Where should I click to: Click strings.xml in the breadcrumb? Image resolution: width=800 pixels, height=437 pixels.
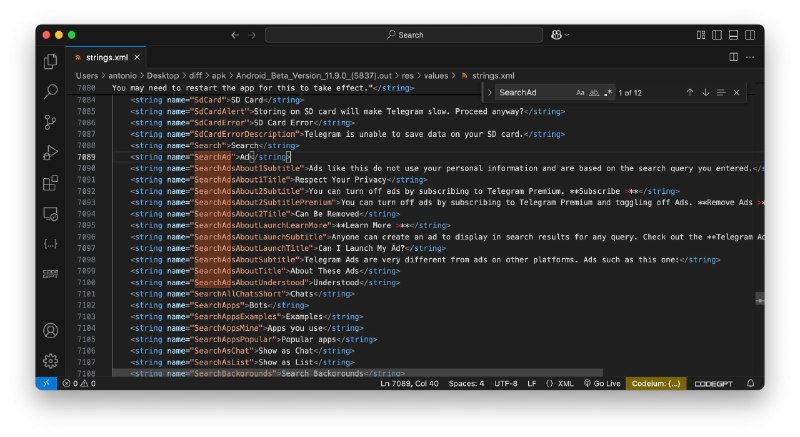tap(493, 75)
